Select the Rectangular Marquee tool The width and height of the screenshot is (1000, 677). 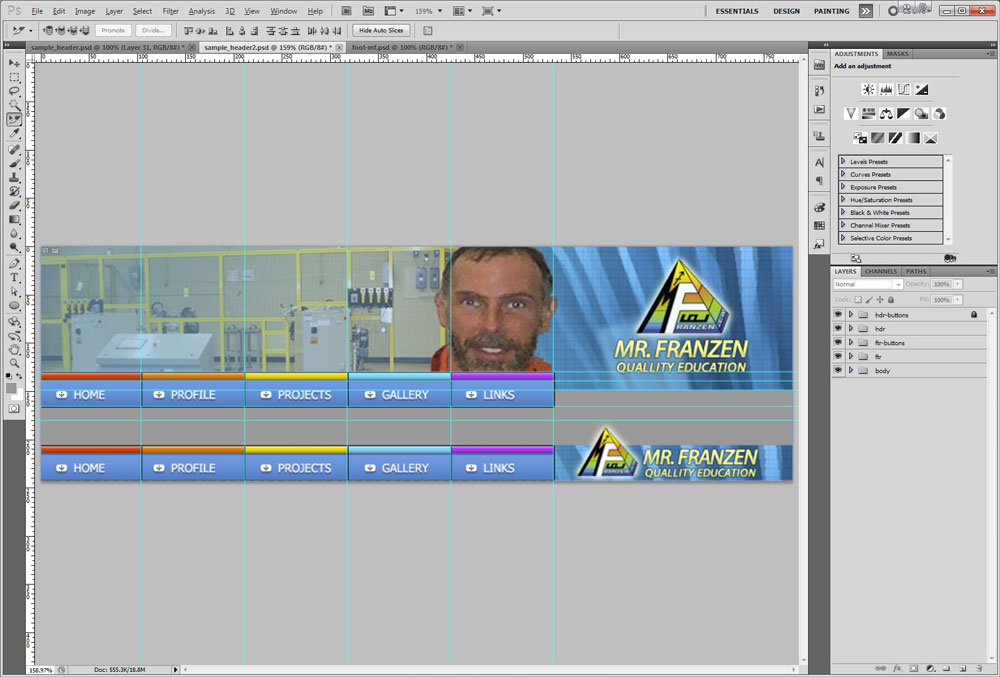click(x=14, y=78)
